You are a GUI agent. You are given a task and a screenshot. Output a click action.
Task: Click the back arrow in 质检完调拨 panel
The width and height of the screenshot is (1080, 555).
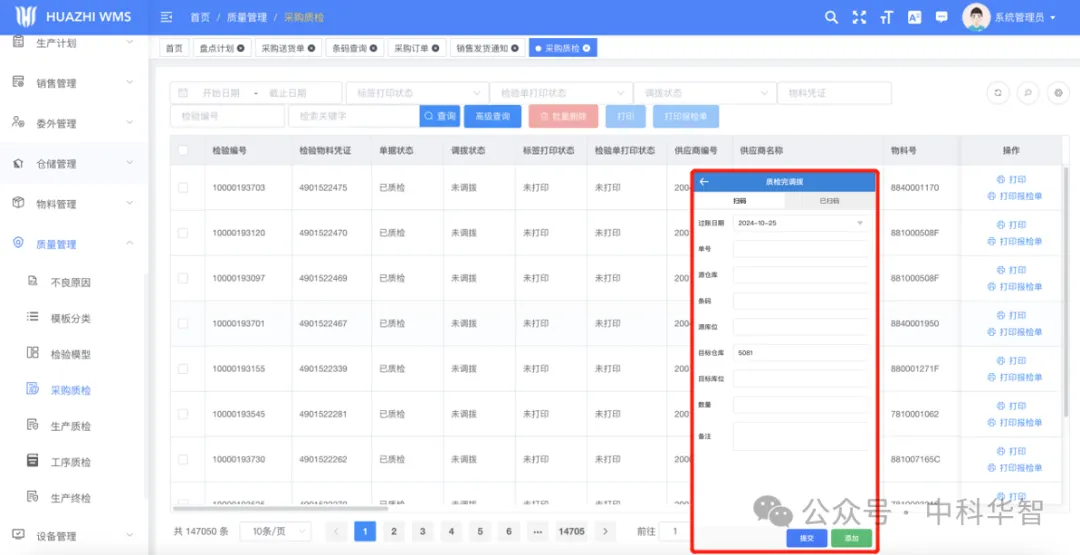tap(704, 182)
